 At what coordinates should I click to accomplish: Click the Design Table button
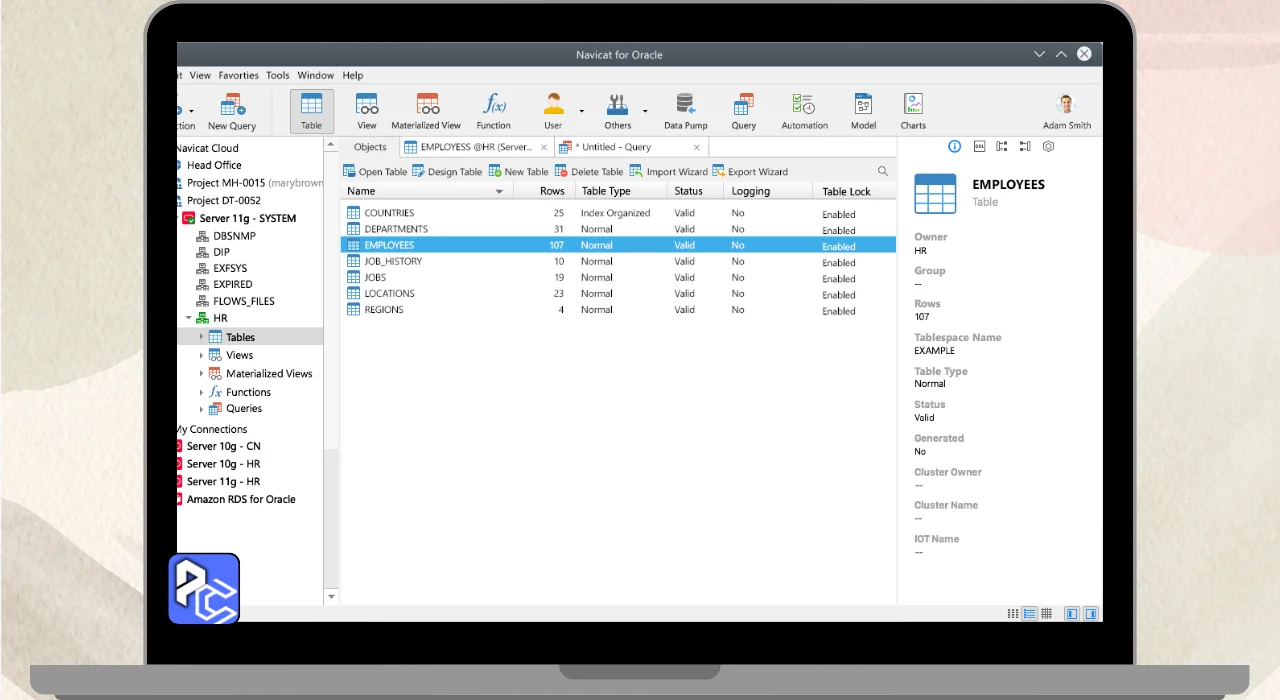pyautogui.click(x=447, y=171)
